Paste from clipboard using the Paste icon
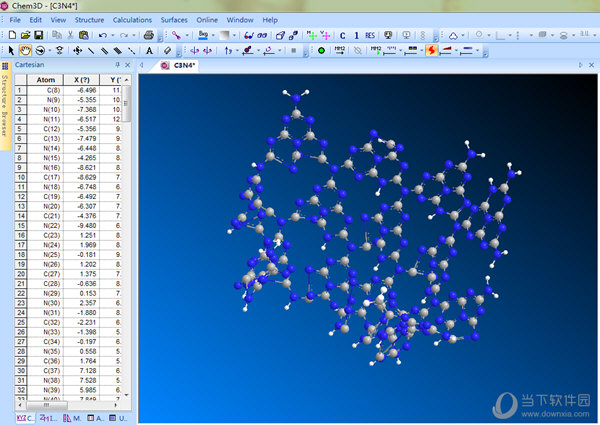 tap(84, 35)
